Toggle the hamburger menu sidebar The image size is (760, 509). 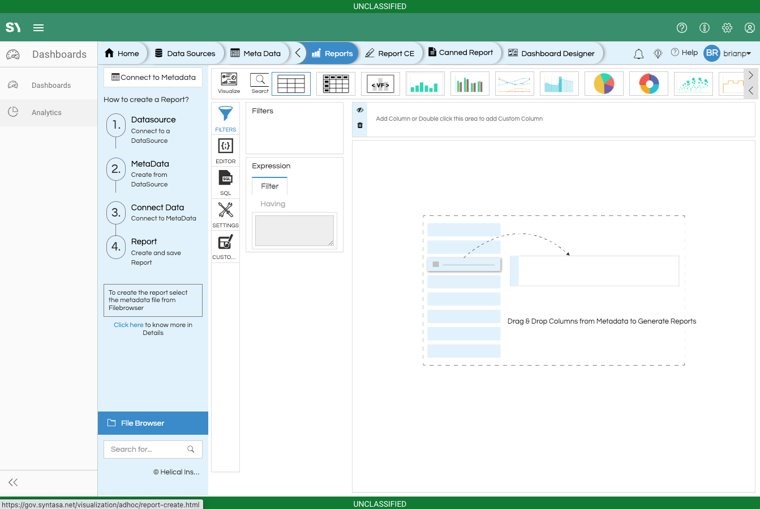pos(38,28)
